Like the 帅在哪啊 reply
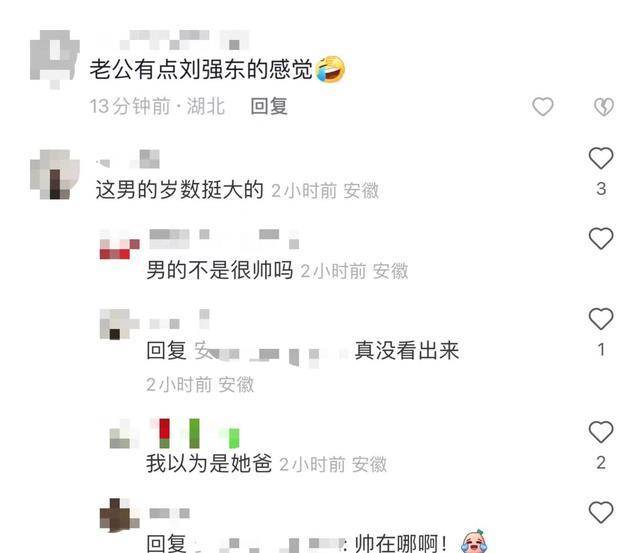The height and width of the screenshot is (553, 640). tap(601, 512)
